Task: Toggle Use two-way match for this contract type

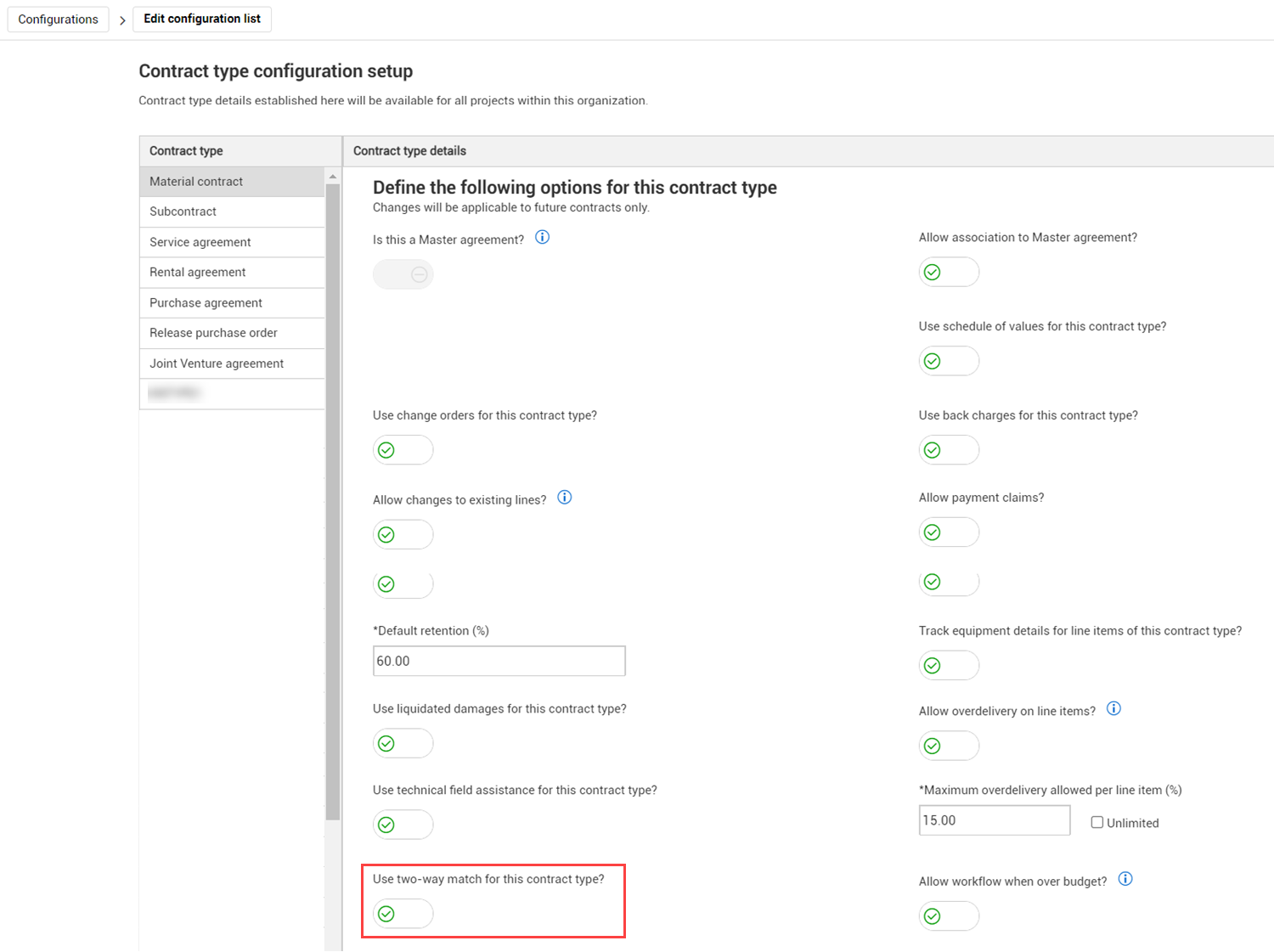Action: 403,914
